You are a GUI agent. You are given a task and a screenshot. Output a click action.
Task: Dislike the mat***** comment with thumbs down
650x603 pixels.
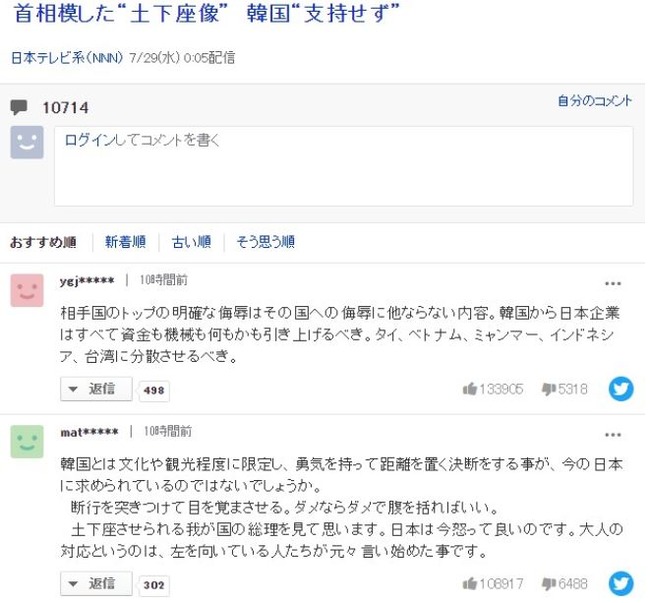549,584
